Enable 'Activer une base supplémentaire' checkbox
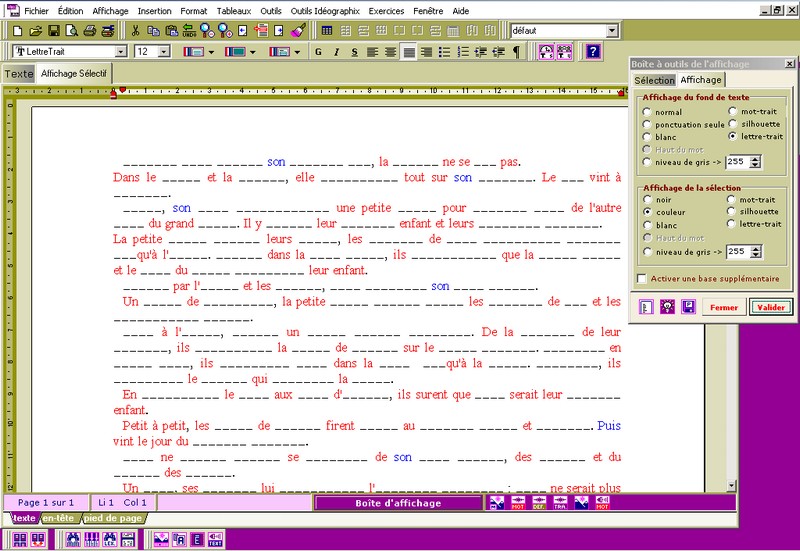This screenshot has height=551, width=800. [x=642, y=278]
